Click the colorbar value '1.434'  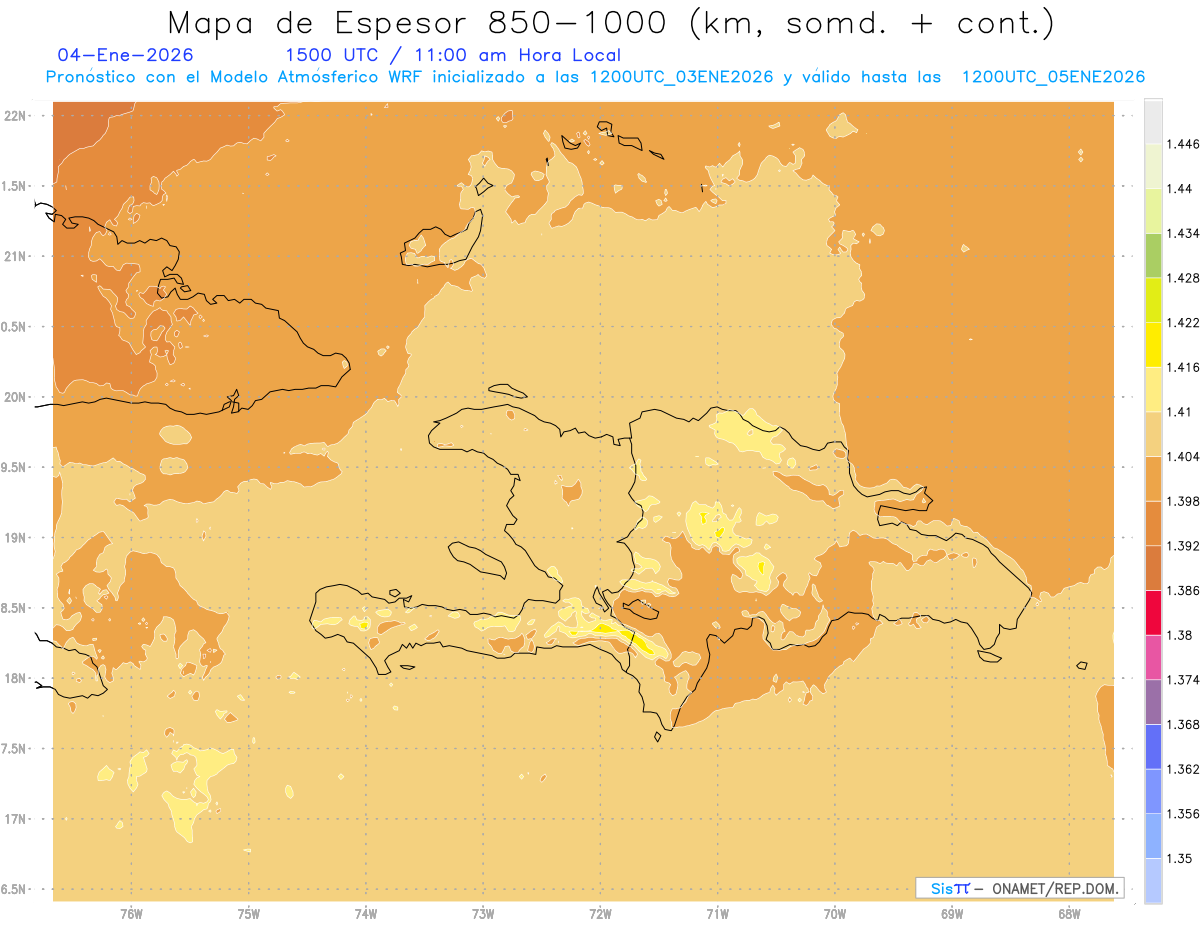1183,233
